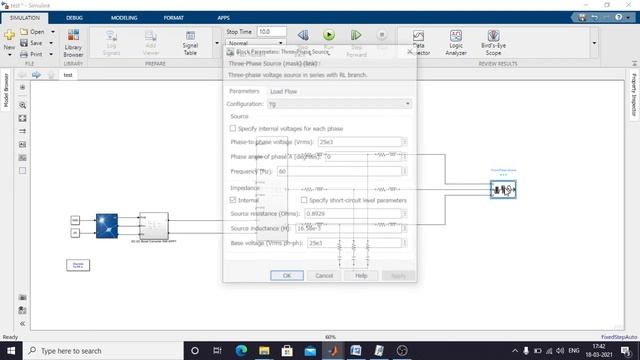
Task: Expand the Prepare gallery arrow
Action: coord(217,43)
